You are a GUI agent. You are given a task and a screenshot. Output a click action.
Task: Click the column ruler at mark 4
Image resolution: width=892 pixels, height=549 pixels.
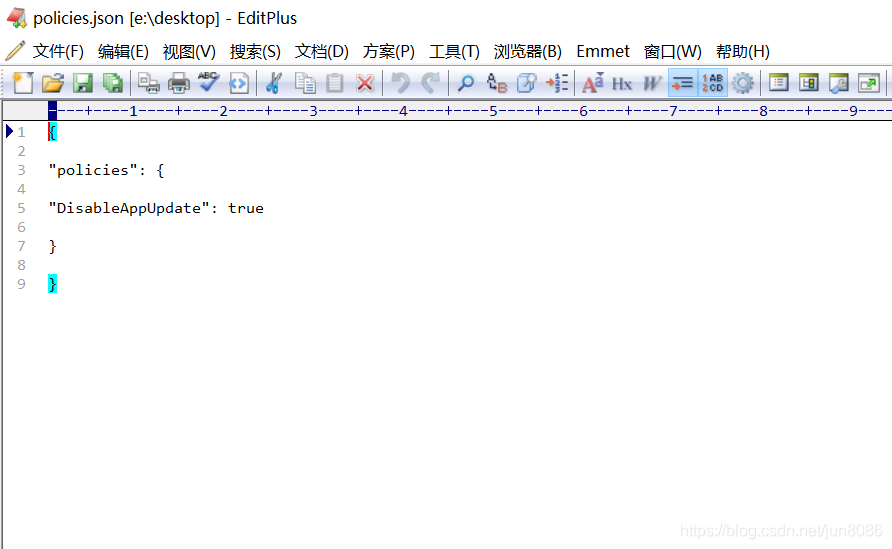tap(403, 110)
